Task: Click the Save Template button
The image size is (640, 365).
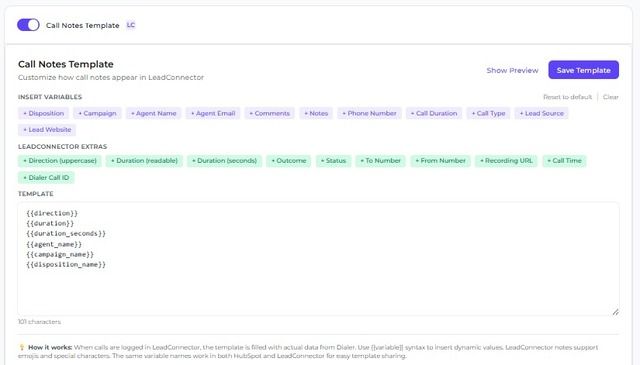Action: click(x=583, y=70)
